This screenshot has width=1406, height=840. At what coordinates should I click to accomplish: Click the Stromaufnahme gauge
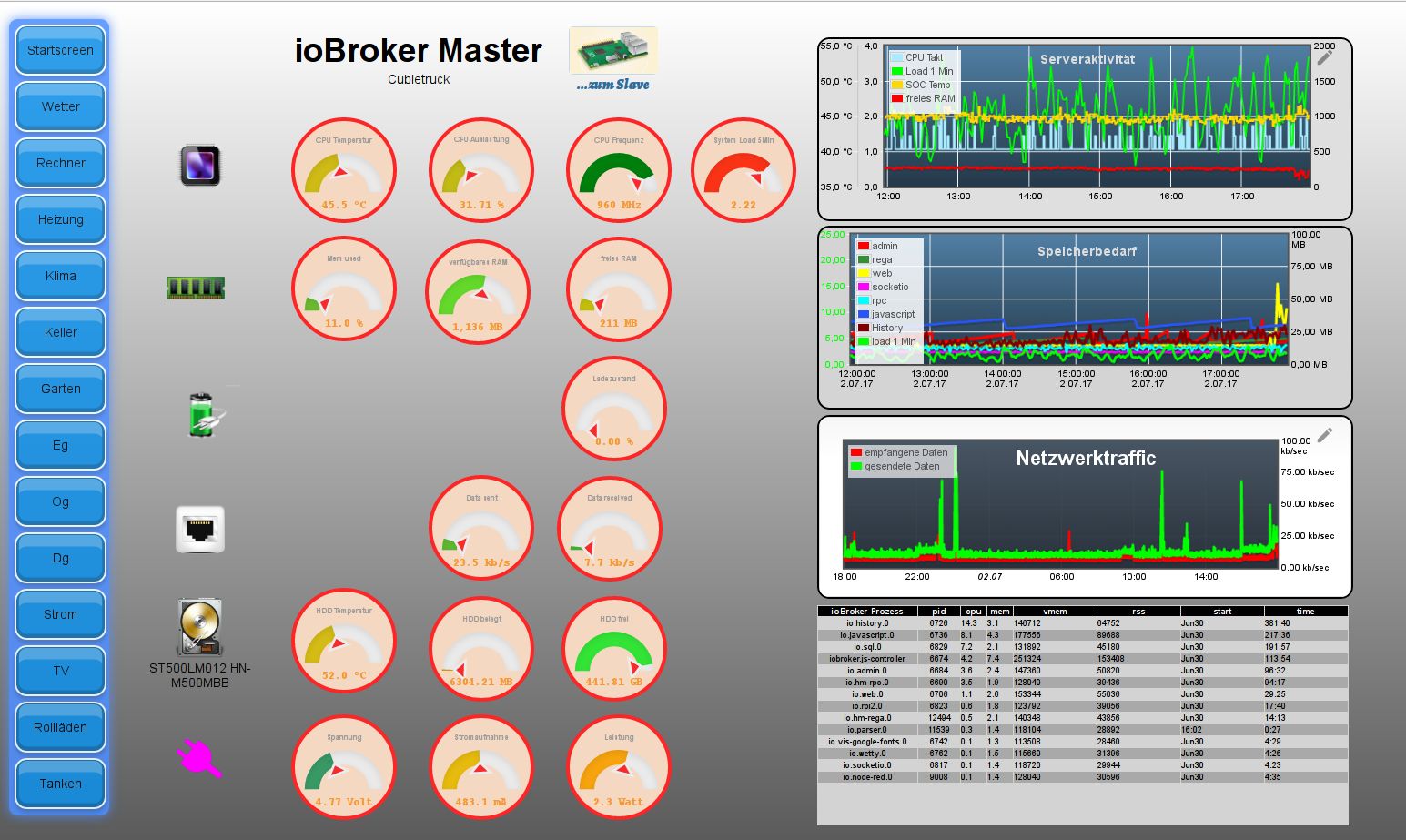481,767
